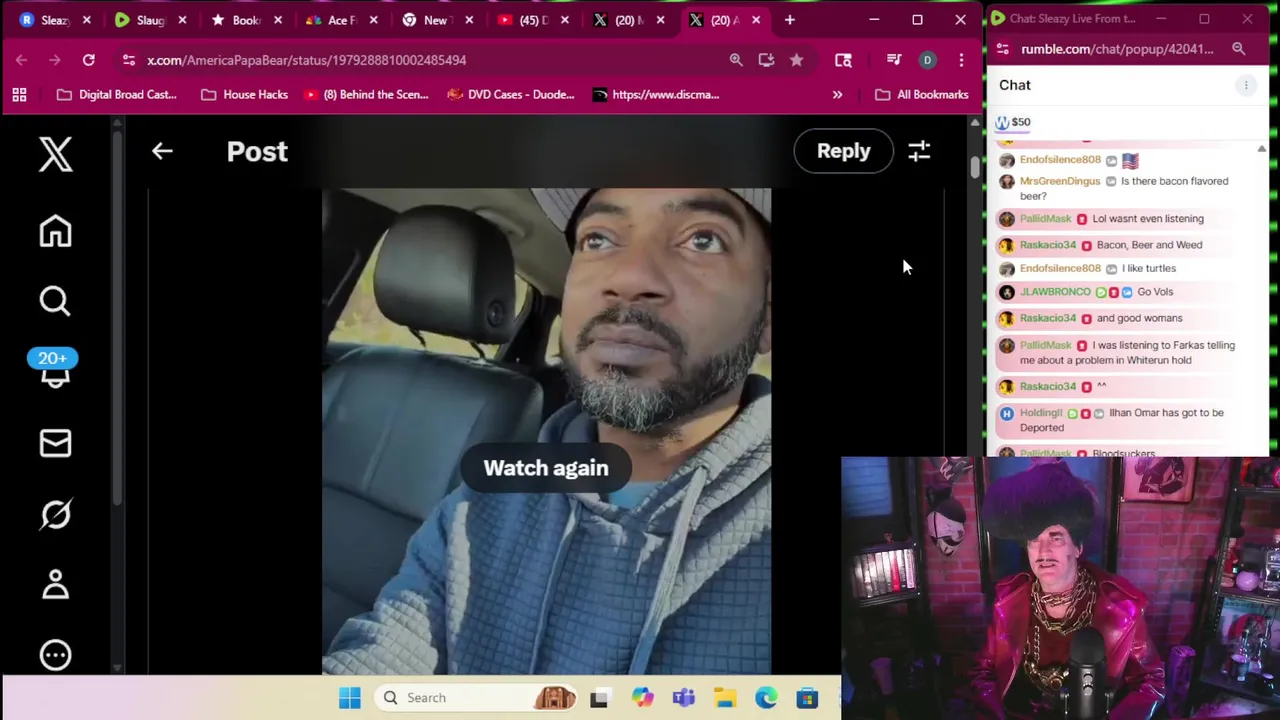Click HoldingIl username in chat
Screen dimensions: 1280x720
1041,413
